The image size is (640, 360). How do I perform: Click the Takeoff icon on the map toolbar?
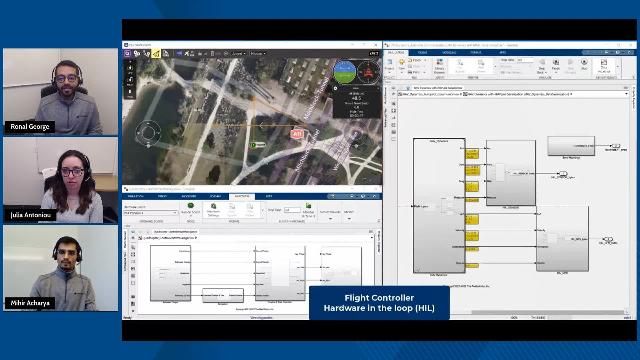pyautogui.click(x=130, y=67)
